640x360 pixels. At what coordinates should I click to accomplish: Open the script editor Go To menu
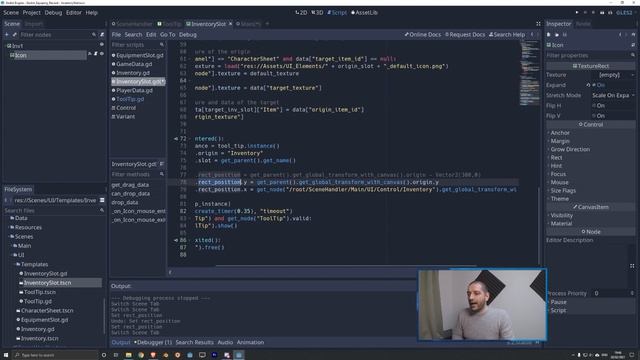[167, 35]
